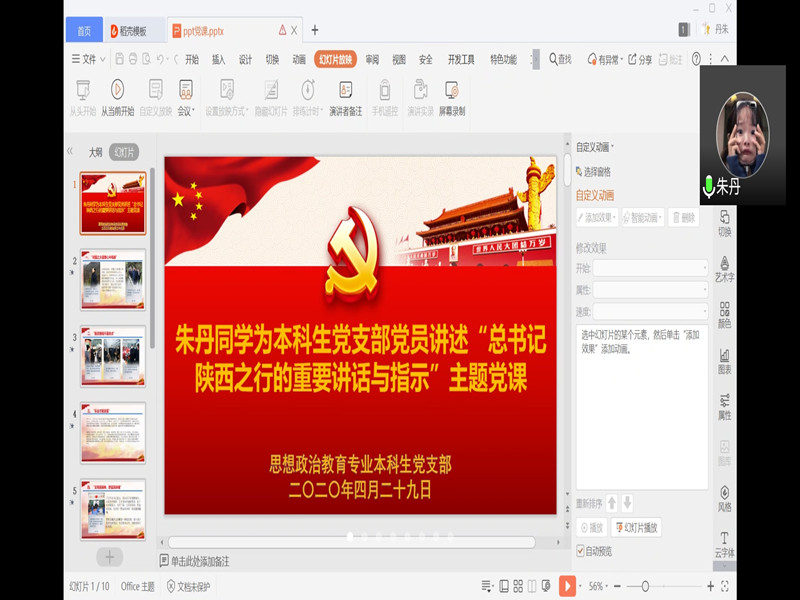The image size is (800, 600).
Task: Open the 特色功能 ribbon tab
Action: [x=503, y=59]
